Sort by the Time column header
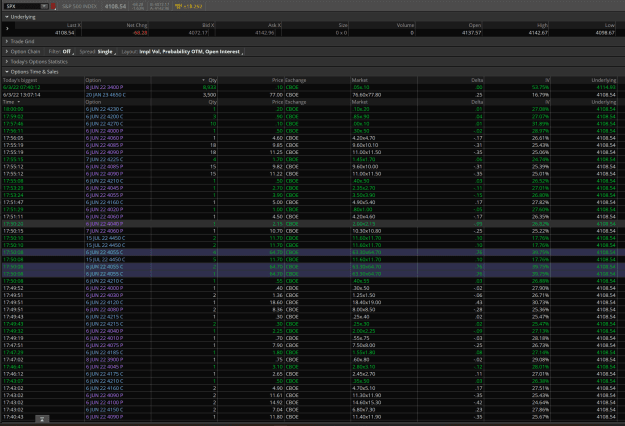 coord(9,102)
